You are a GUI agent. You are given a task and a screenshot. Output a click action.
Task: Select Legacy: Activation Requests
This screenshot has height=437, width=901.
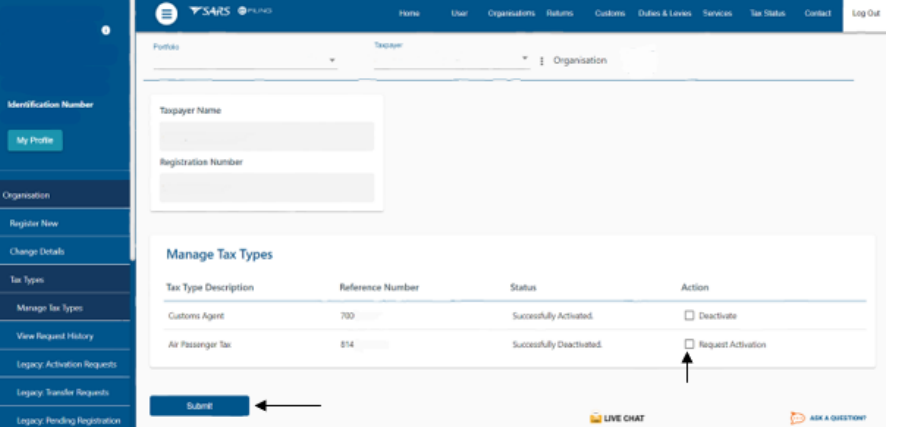[x=66, y=364]
